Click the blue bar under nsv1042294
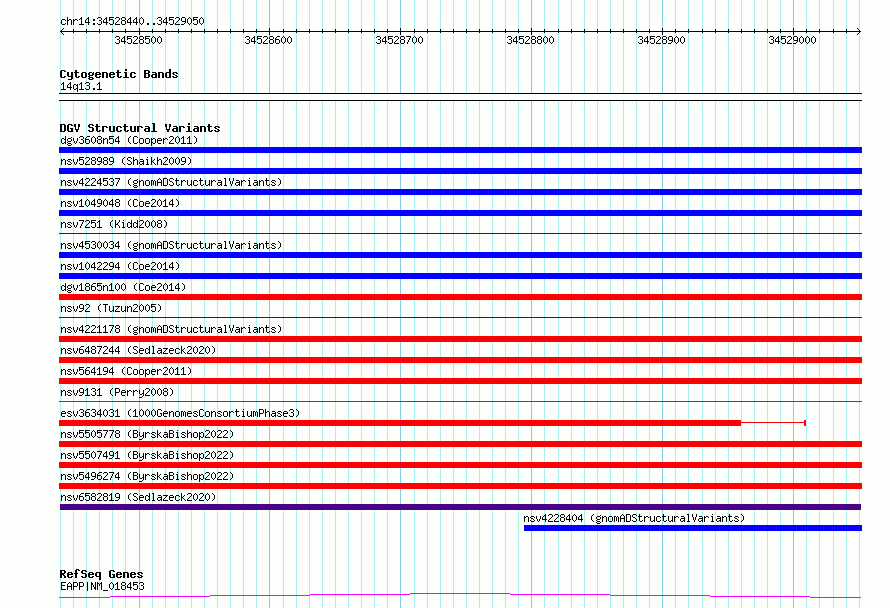Screen dimensions: 890x608 [460, 276]
